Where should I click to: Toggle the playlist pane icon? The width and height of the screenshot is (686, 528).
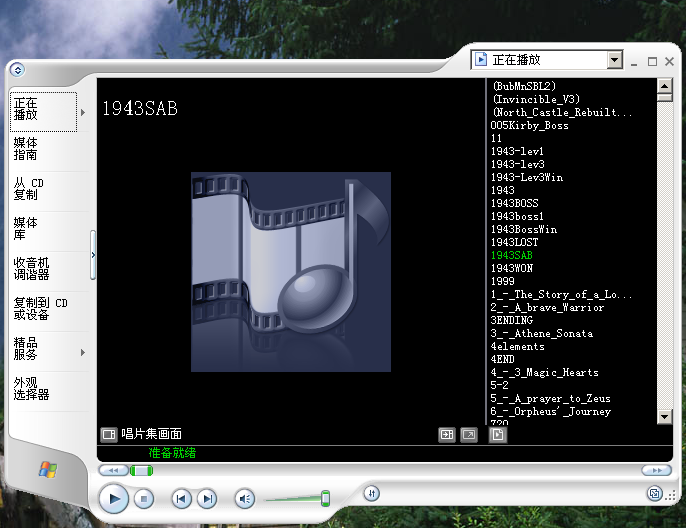point(498,434)
